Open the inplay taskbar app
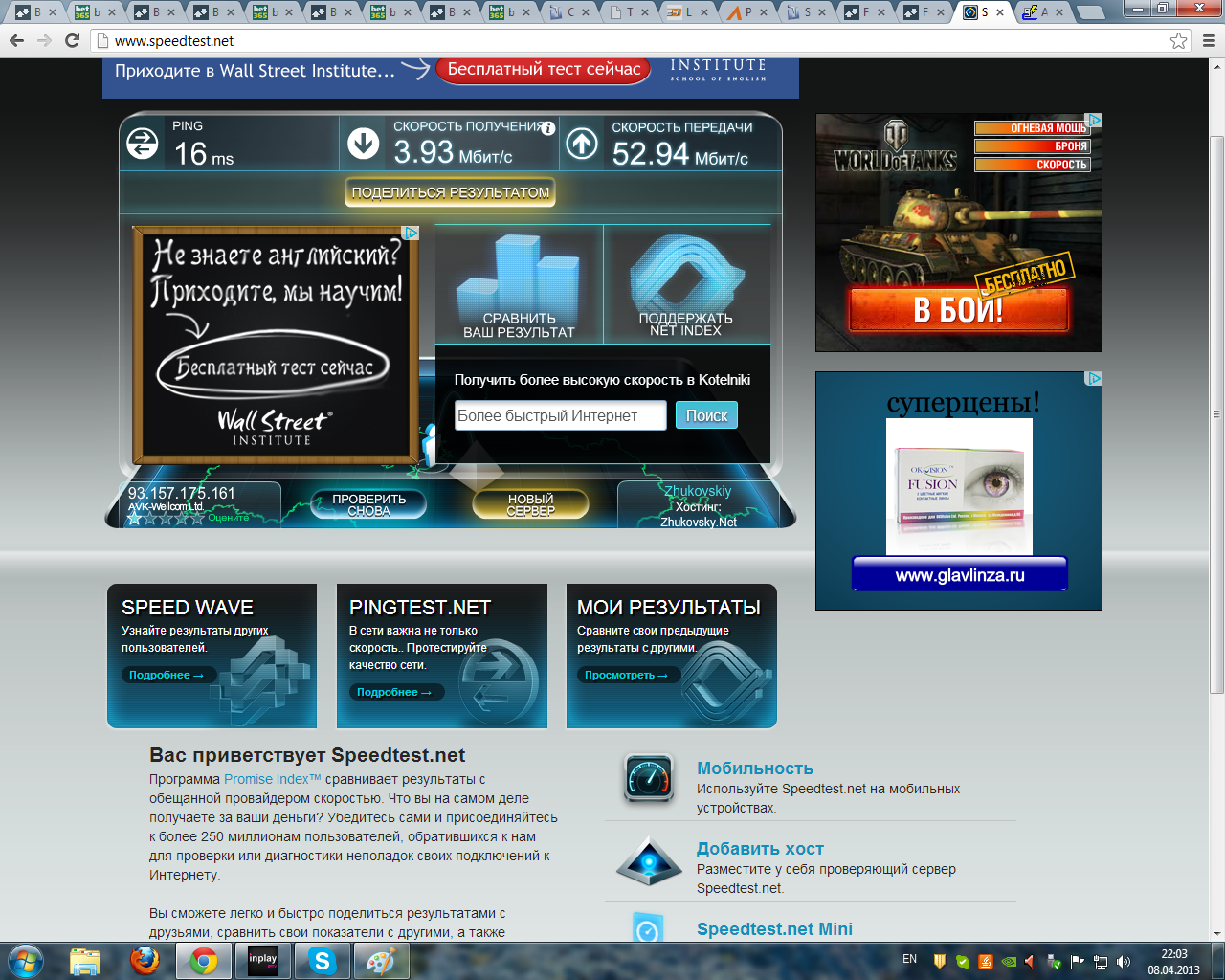This screenshot has height=980, width=1225. point(263,961)
